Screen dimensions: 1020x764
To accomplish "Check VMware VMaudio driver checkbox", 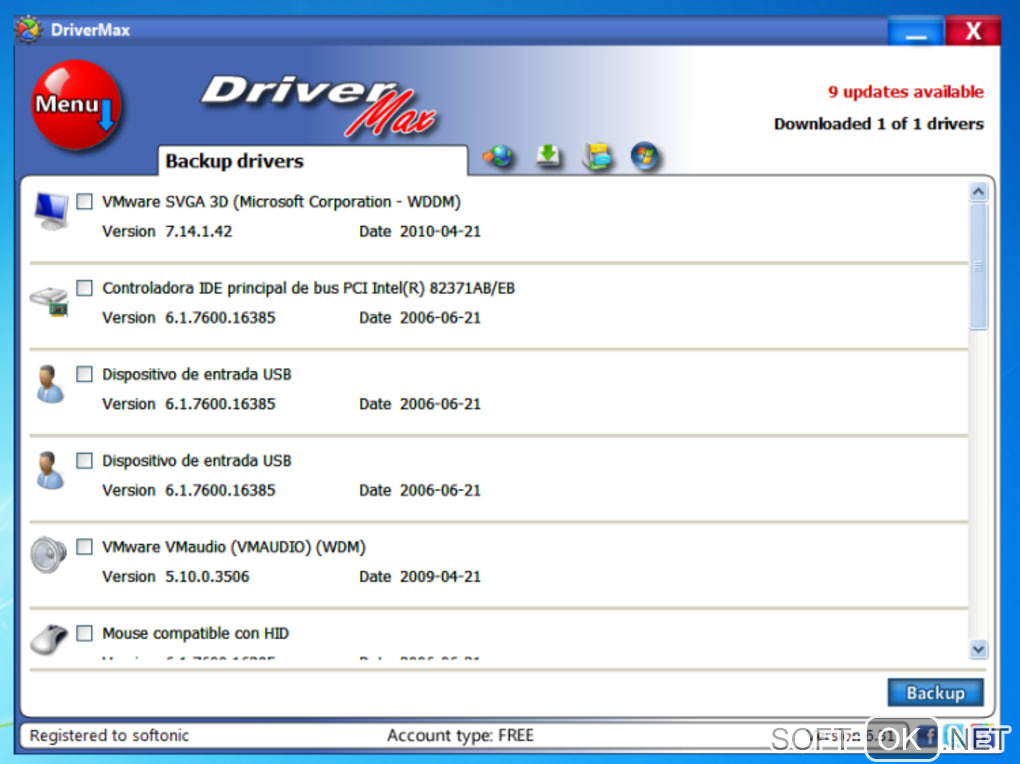I will pyautogui.click(x=85, y=547).
